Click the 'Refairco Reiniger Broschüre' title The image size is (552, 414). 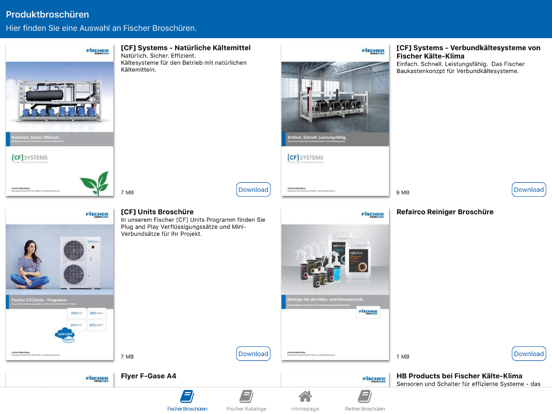click(x=445, y=212)
